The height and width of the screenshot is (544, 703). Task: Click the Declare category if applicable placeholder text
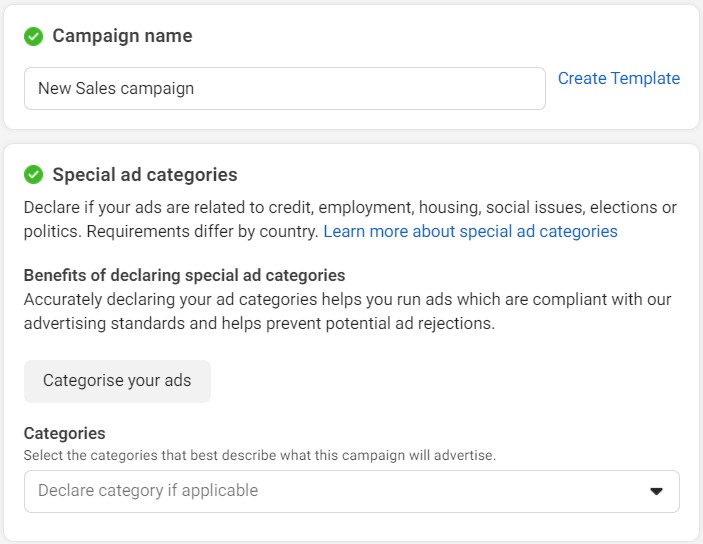click(x=148, y=491)
